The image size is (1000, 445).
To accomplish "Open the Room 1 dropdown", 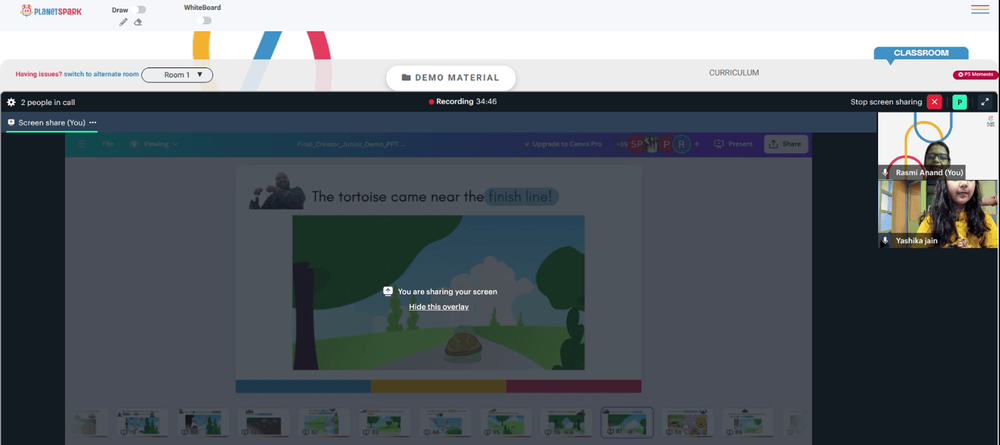I will tap(177, 75).
